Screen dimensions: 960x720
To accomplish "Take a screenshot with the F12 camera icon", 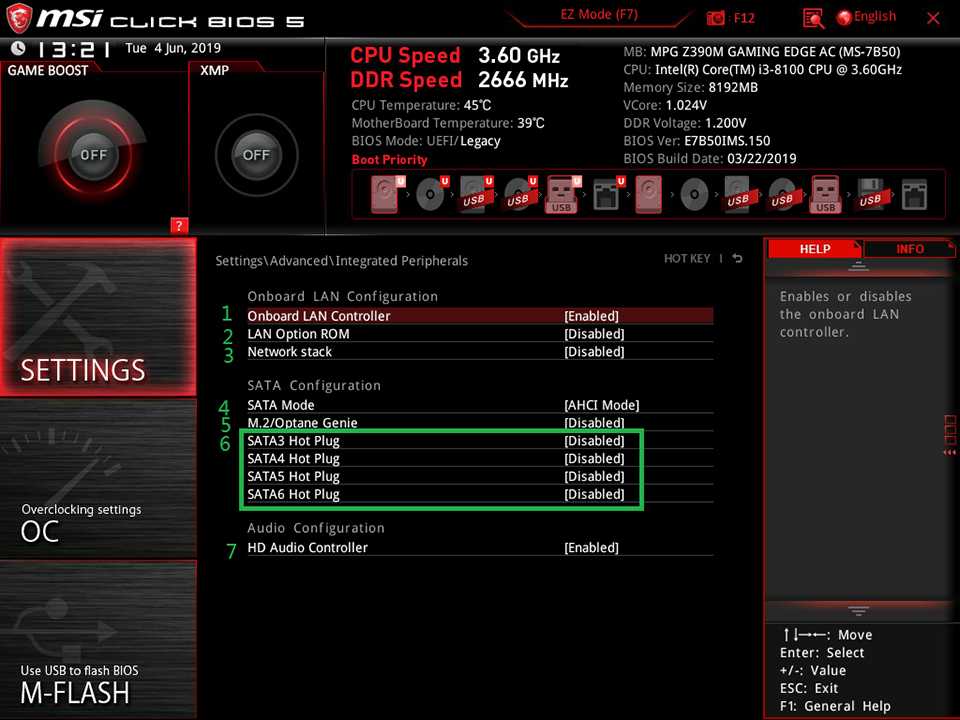I will point(716,18).
